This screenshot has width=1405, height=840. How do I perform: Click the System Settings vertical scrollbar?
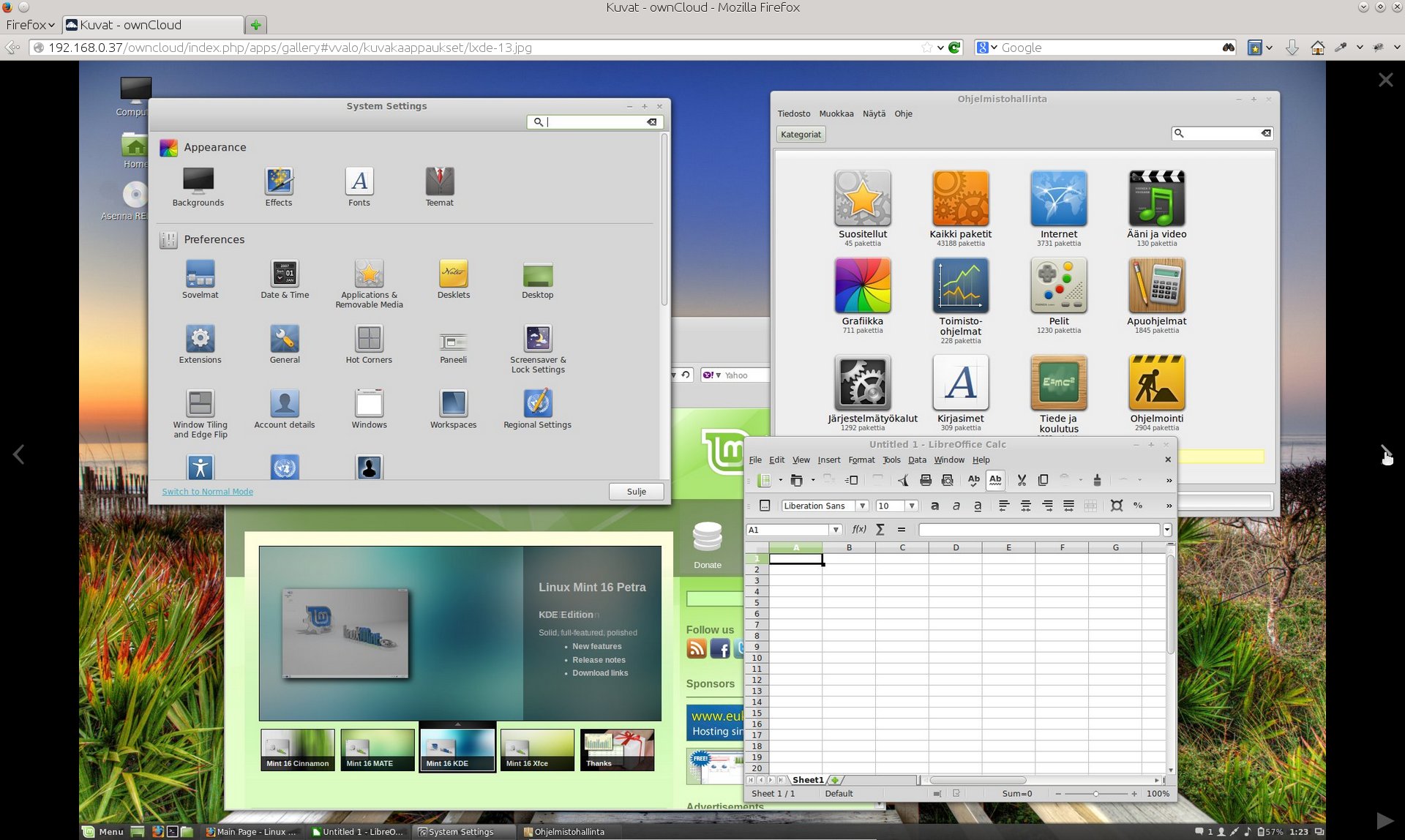[664, 220]
